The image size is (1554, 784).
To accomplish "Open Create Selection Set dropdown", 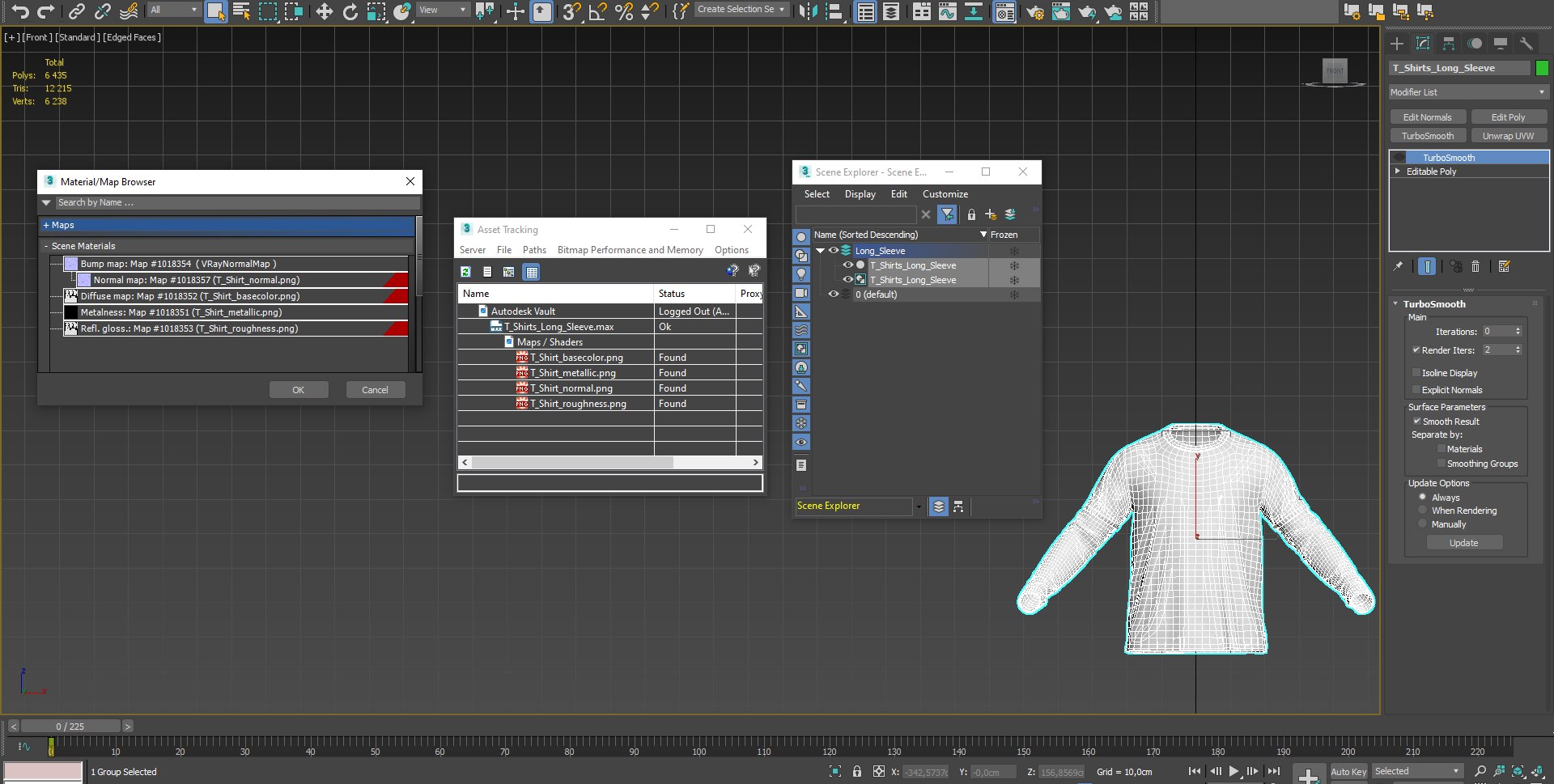I will pos(741,10).
